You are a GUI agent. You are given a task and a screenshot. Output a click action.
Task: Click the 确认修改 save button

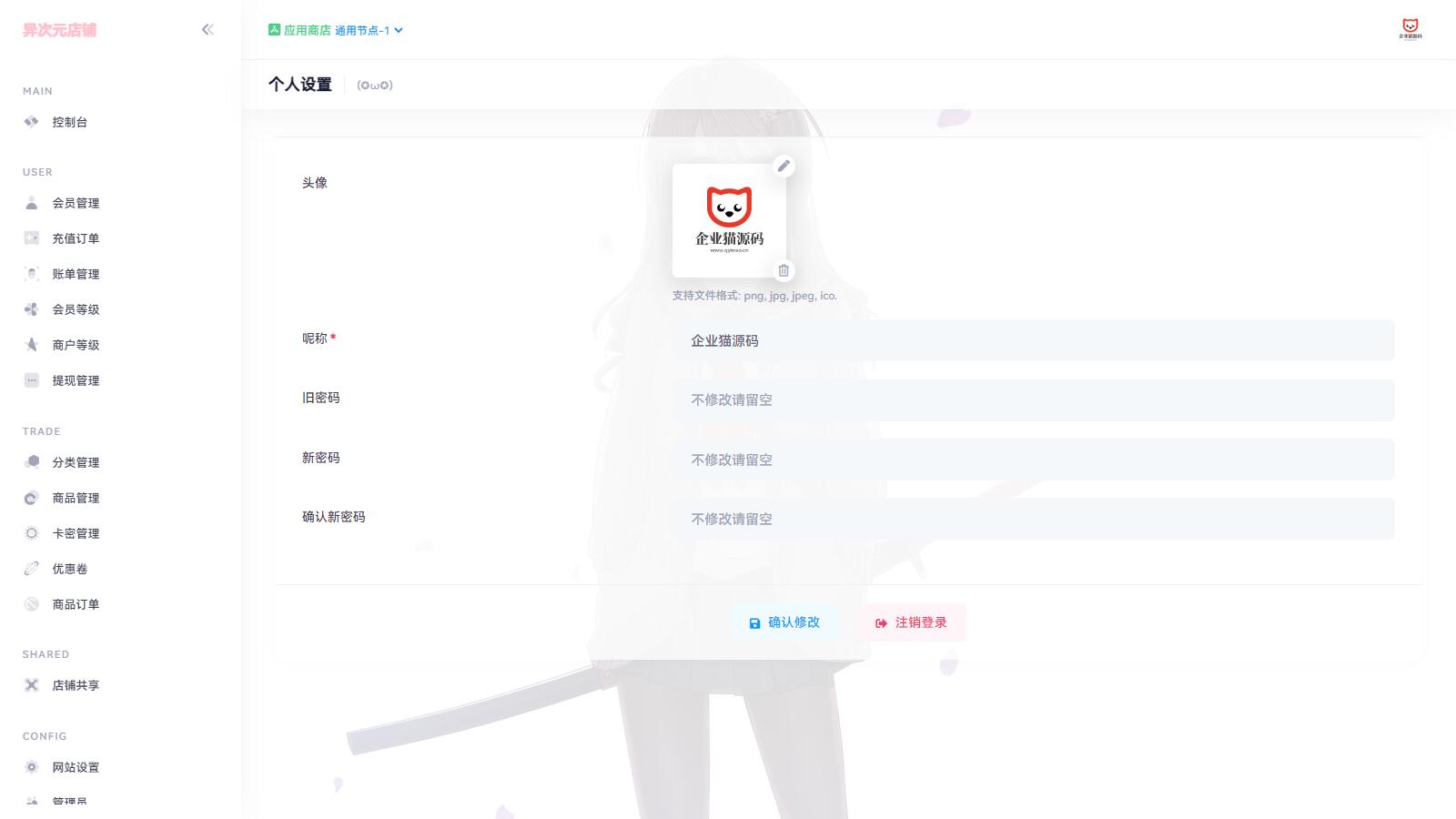[x=784, y=622]
